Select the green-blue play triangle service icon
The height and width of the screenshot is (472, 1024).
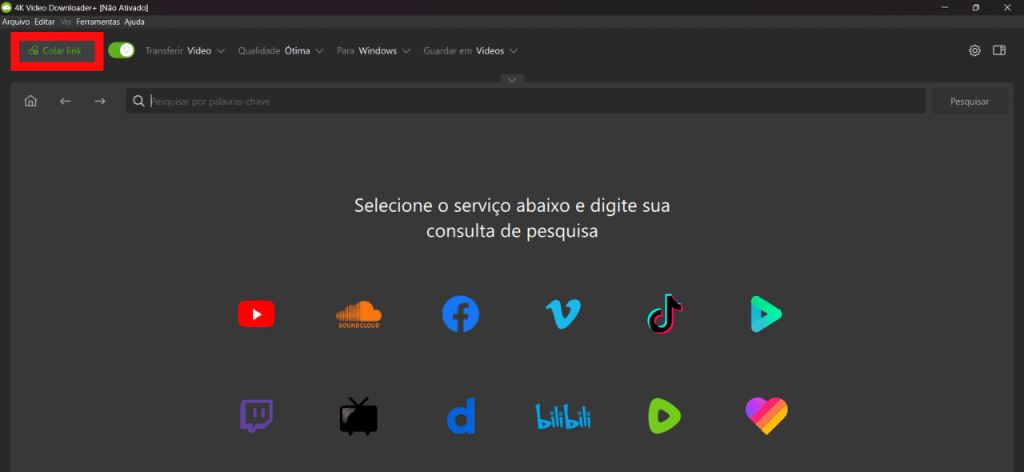pos(766,314)
